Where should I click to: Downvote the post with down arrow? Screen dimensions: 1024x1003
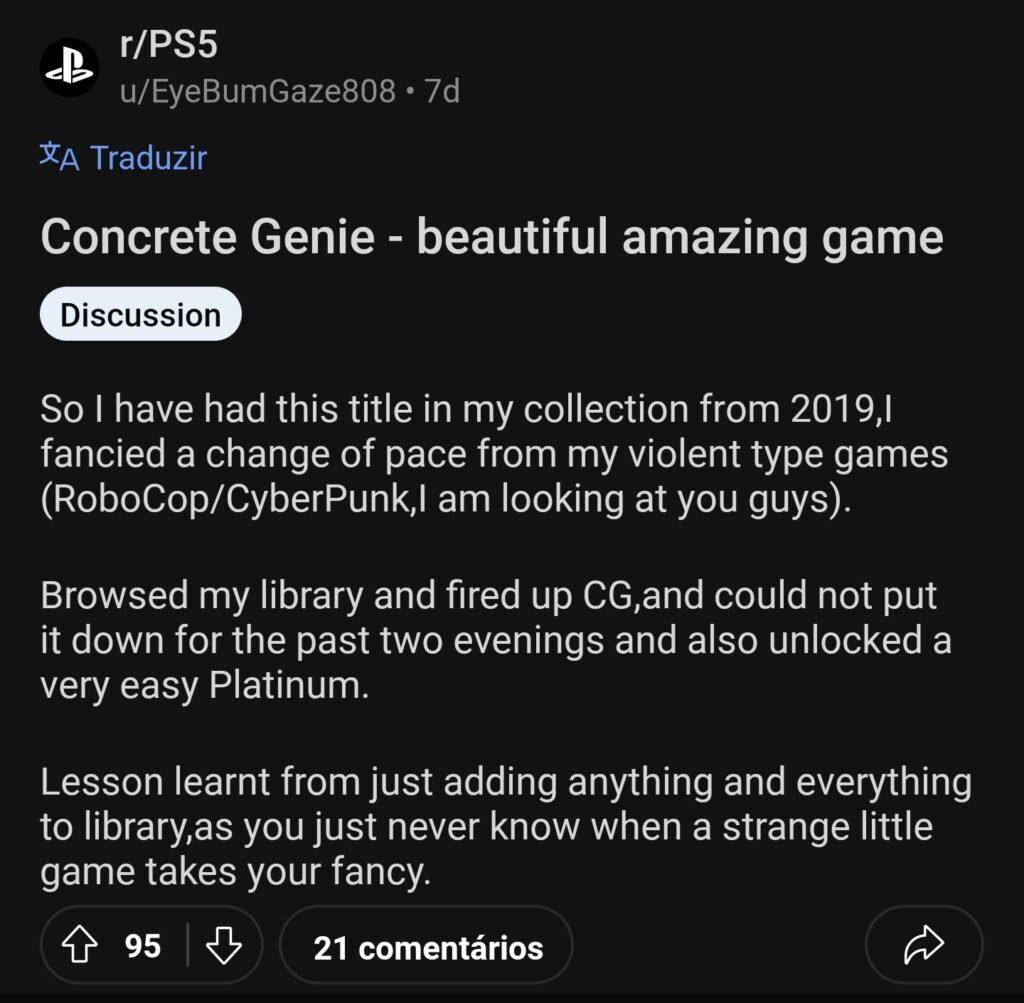(x=222, y=946)
